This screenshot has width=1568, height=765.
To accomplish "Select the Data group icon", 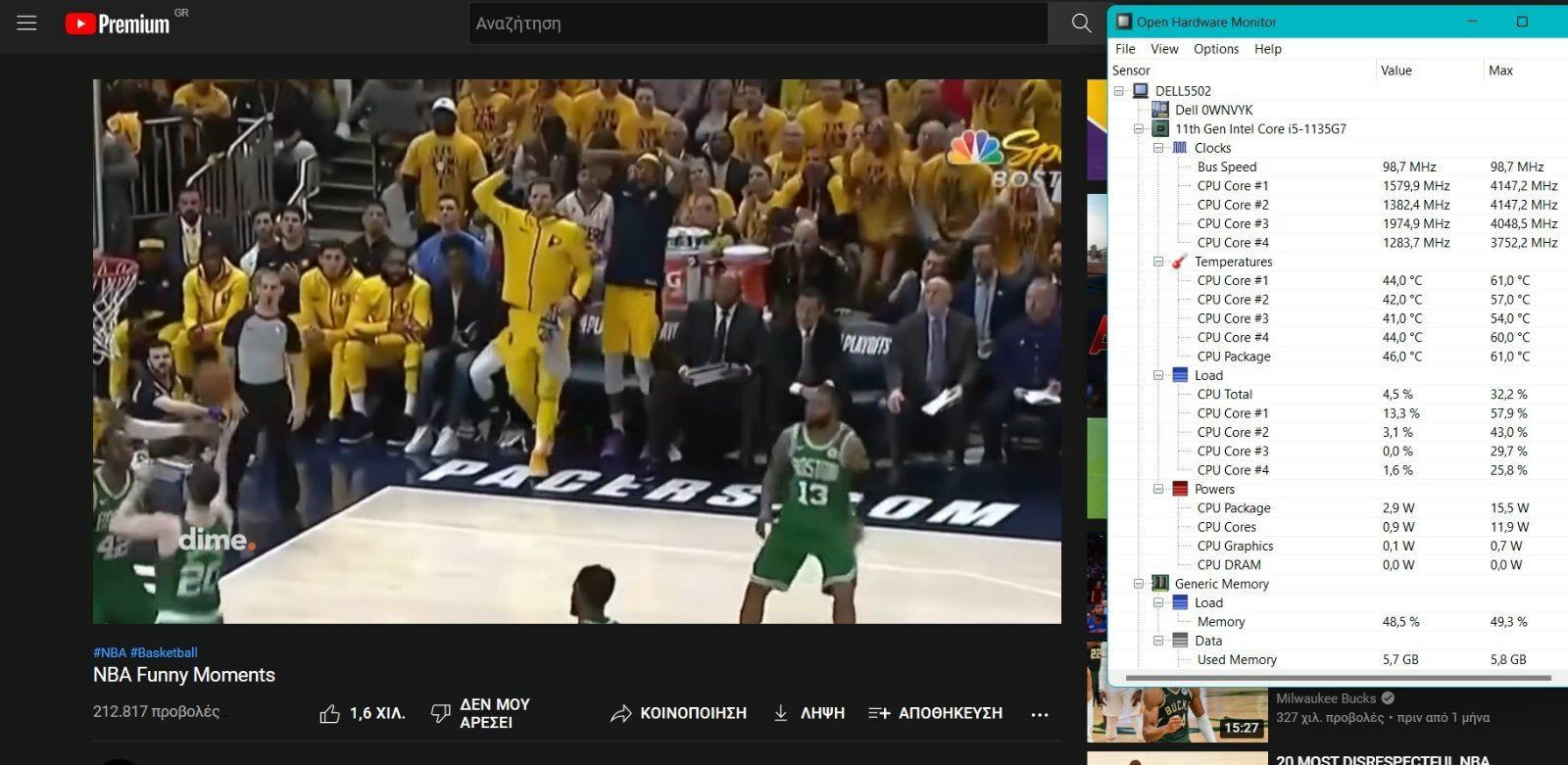I will (1180, 641).
